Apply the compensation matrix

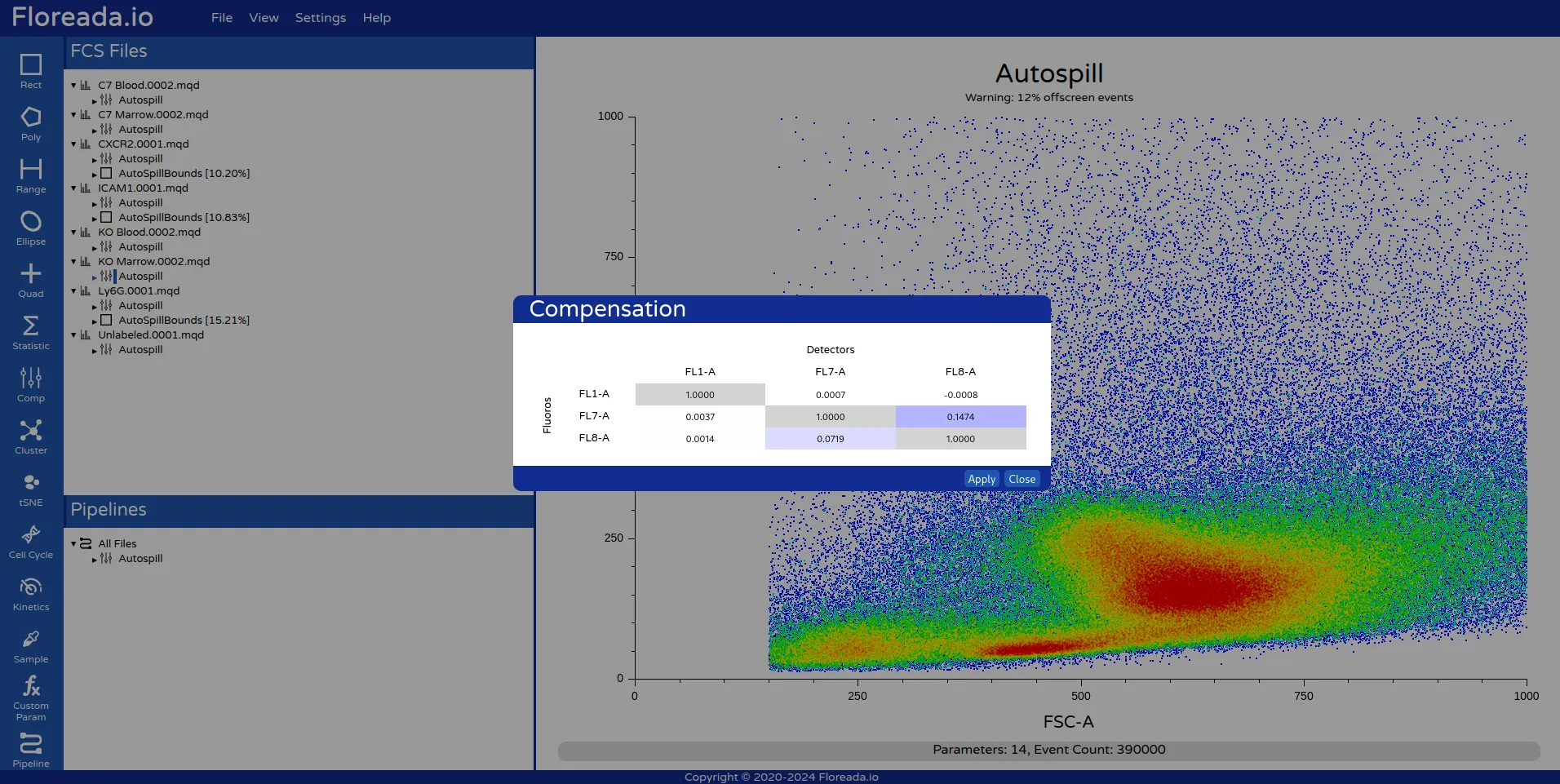pyautogui.click(x=981, y=480)
